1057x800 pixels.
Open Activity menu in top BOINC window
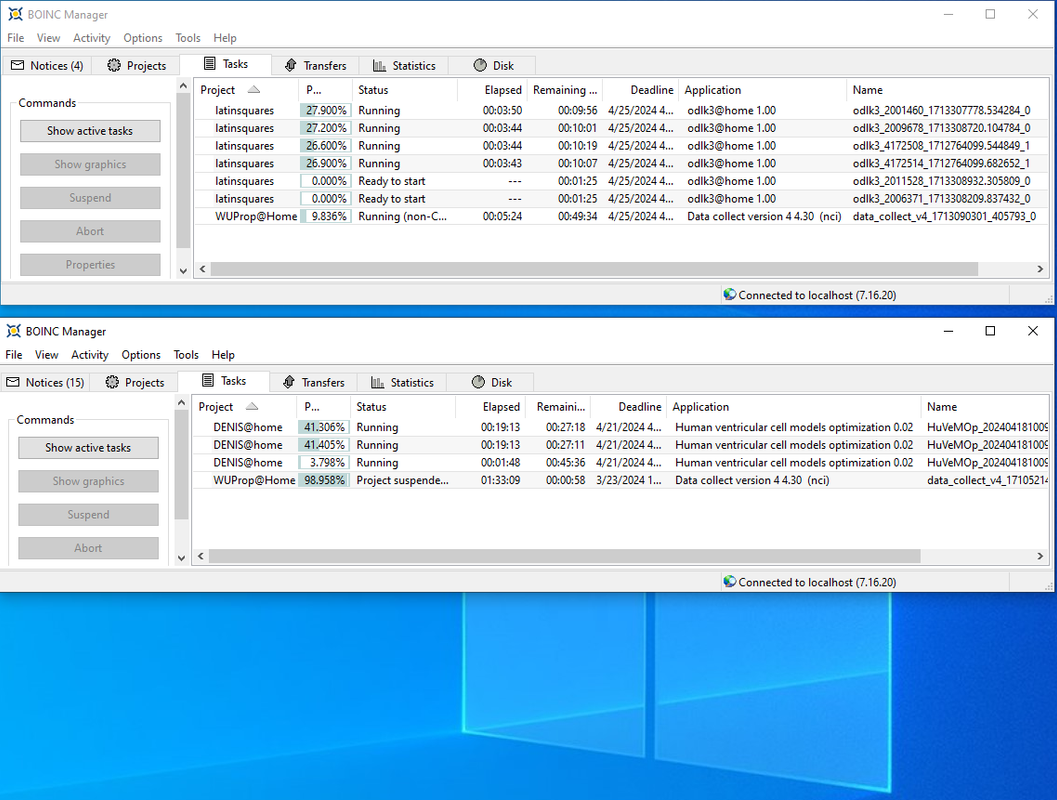coord(92,38)
